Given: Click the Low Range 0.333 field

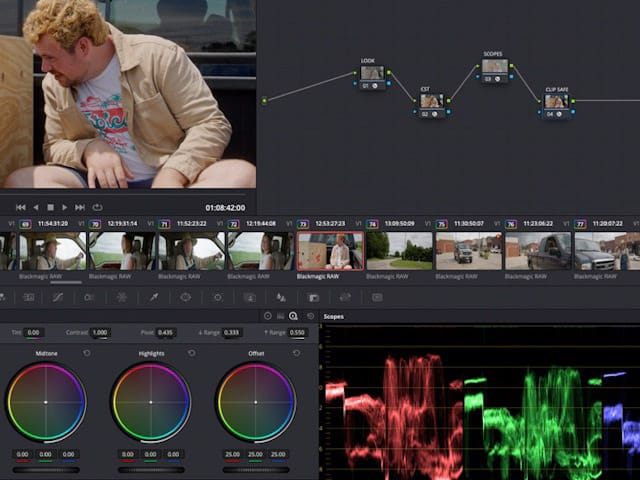Looking at the screenshot, I should click(231, 333).
